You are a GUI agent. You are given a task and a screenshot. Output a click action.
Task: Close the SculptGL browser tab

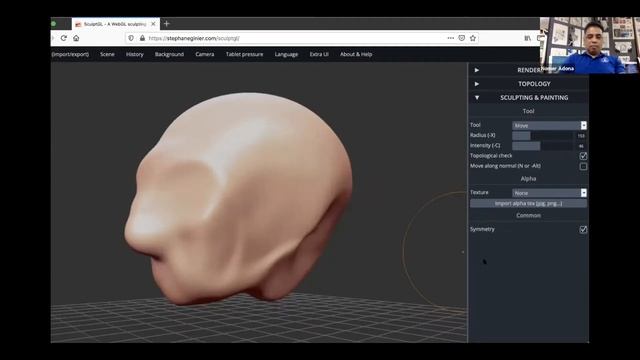pyautogui.click(x=153, y=24)
